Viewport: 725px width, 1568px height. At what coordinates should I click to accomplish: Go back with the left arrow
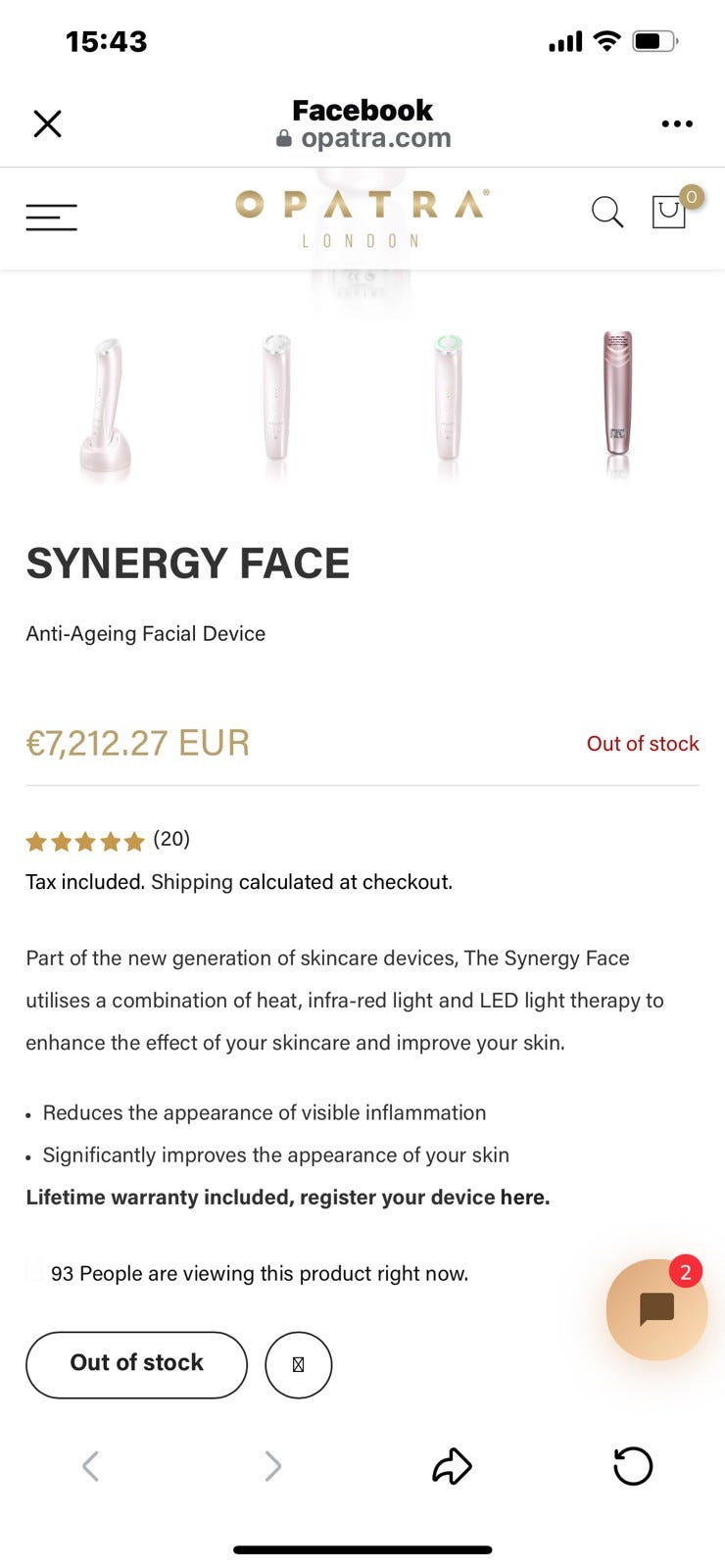tap(90, 1466)
